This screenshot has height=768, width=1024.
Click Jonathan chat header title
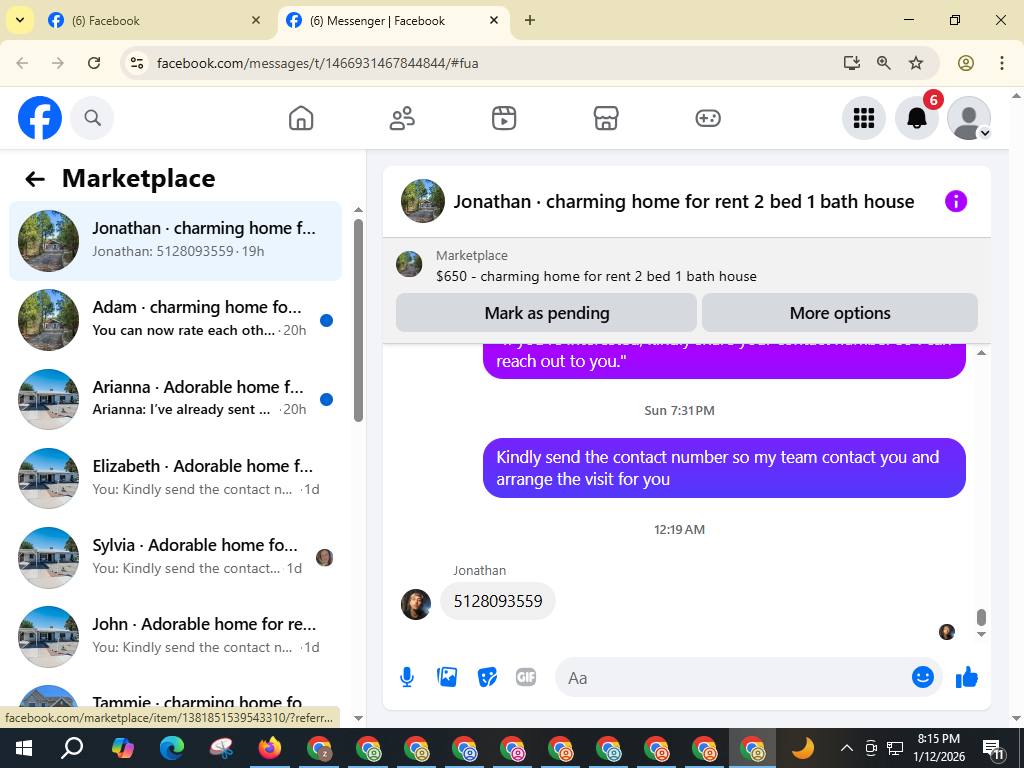[x=684, y=202]
